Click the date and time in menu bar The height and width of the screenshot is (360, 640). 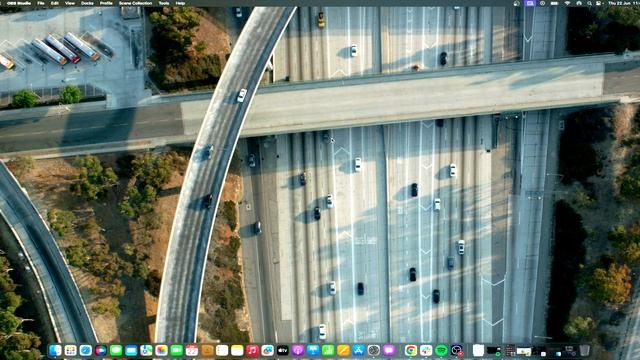[x=624, y=3]
